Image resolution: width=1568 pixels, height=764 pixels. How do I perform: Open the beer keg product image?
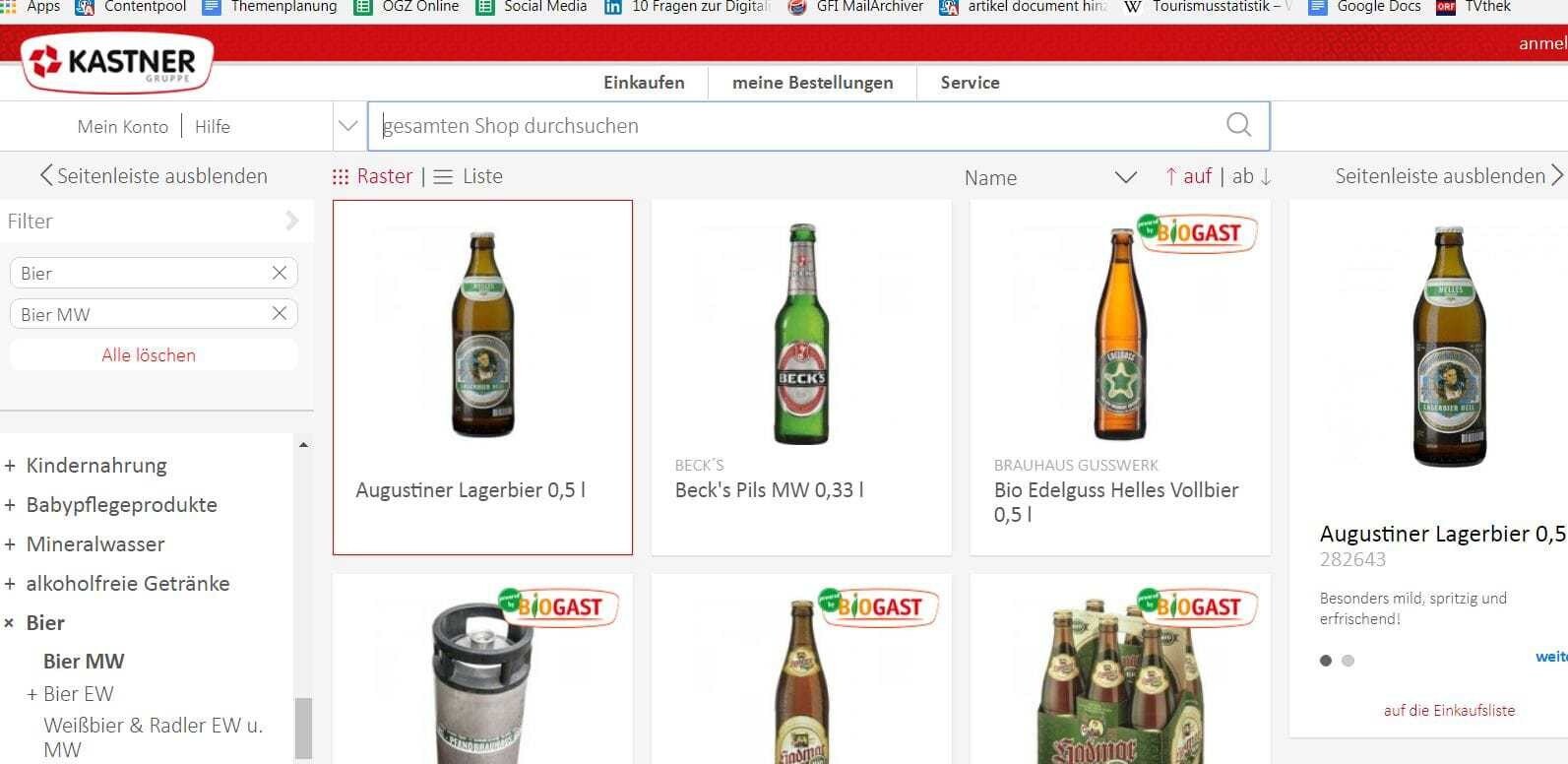click(x=482, y=684)
